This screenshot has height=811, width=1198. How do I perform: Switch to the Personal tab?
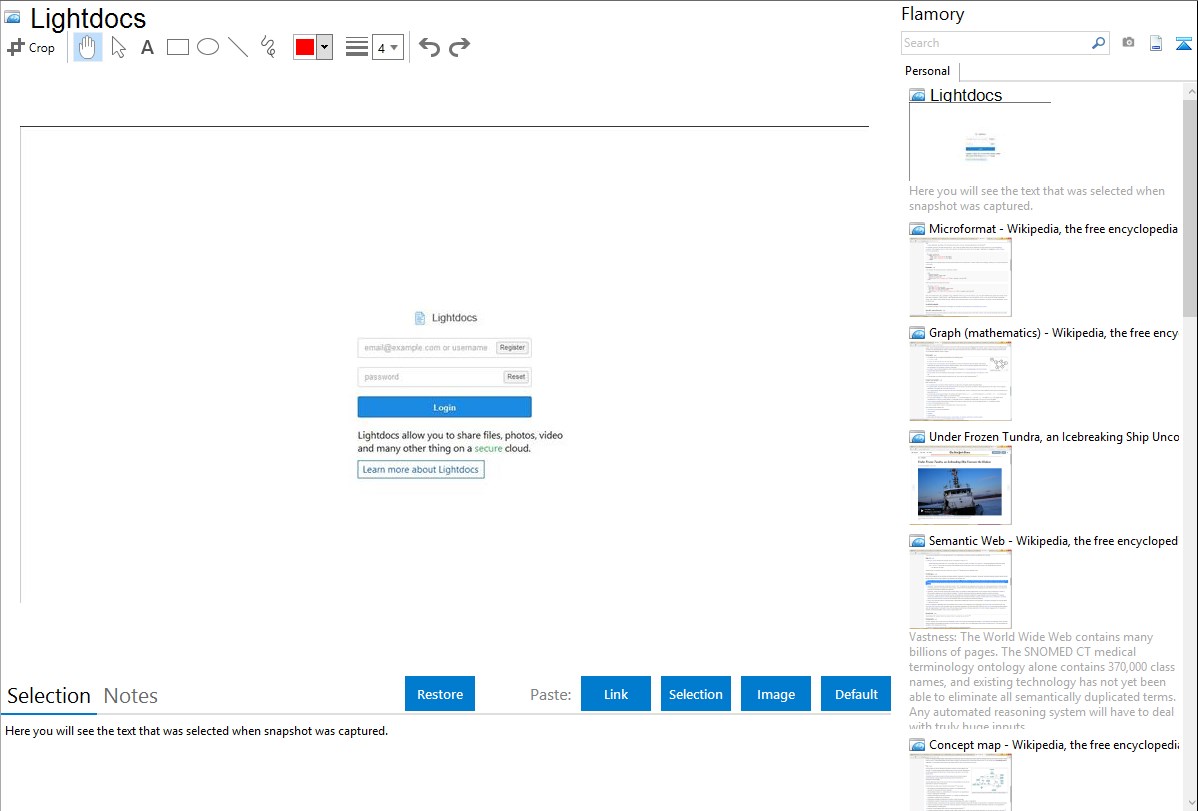pos(928,71)
